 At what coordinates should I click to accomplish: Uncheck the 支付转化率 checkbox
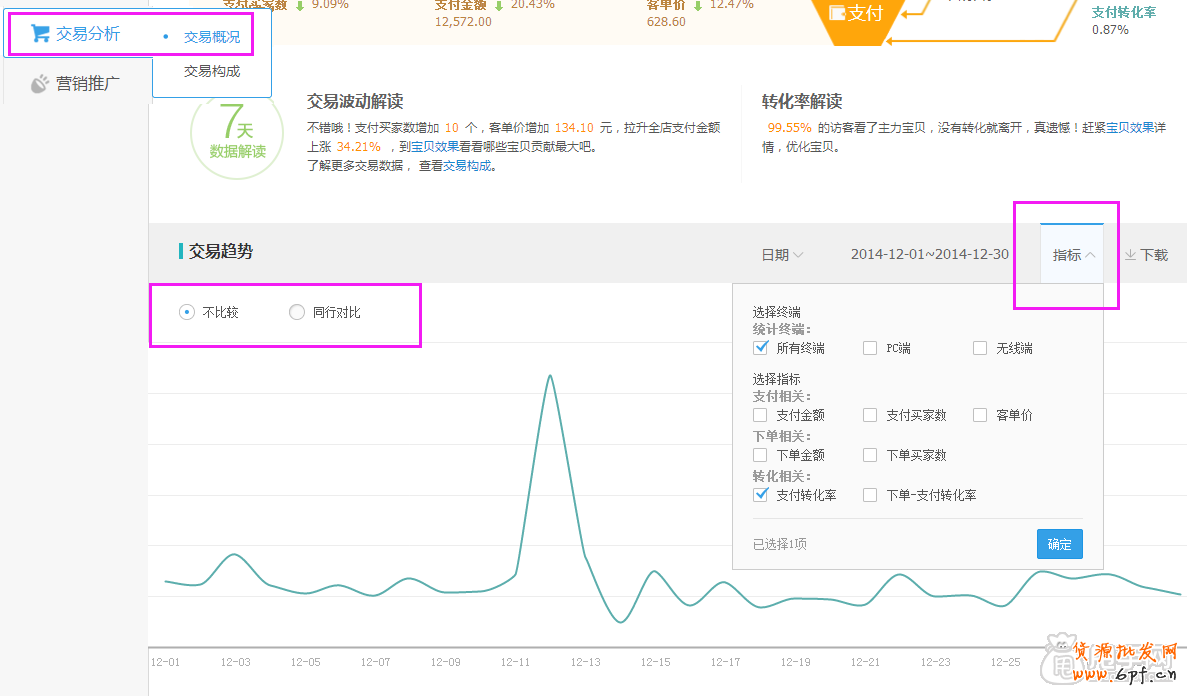(x=761, y=495)
